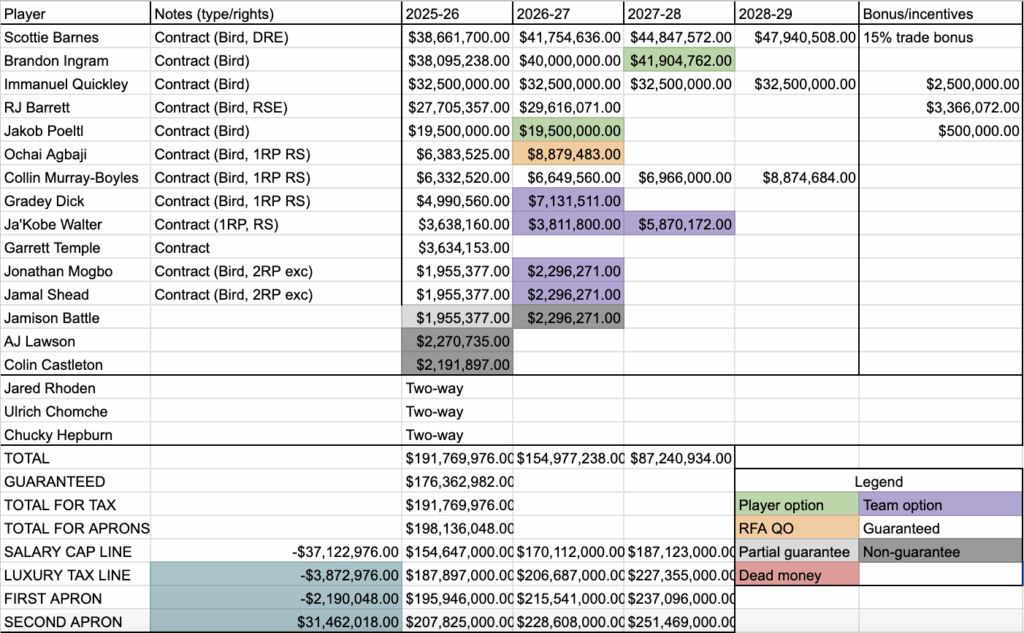Screen dimensions: 1024x633
Task: Select the green Player option legend swatch
Action: pyautogui.click(x=797, y=505)
